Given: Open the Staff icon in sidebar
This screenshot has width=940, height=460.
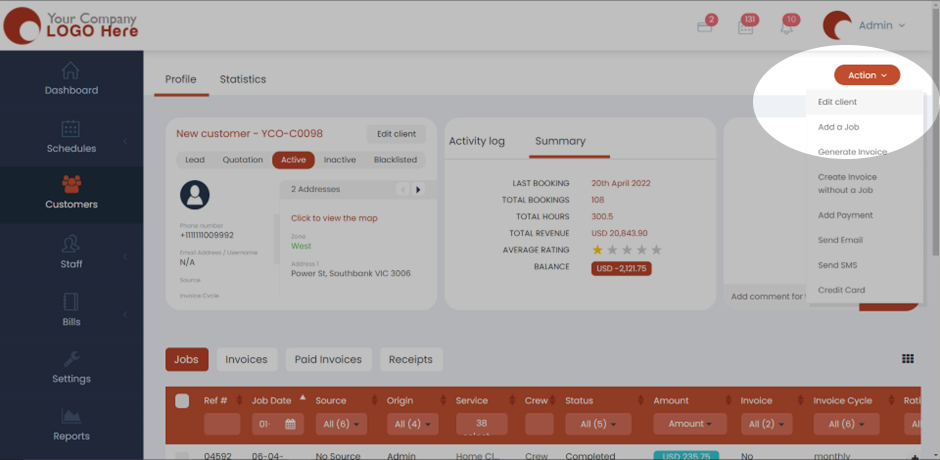Looking at the screenshot, I should point(70,244).
